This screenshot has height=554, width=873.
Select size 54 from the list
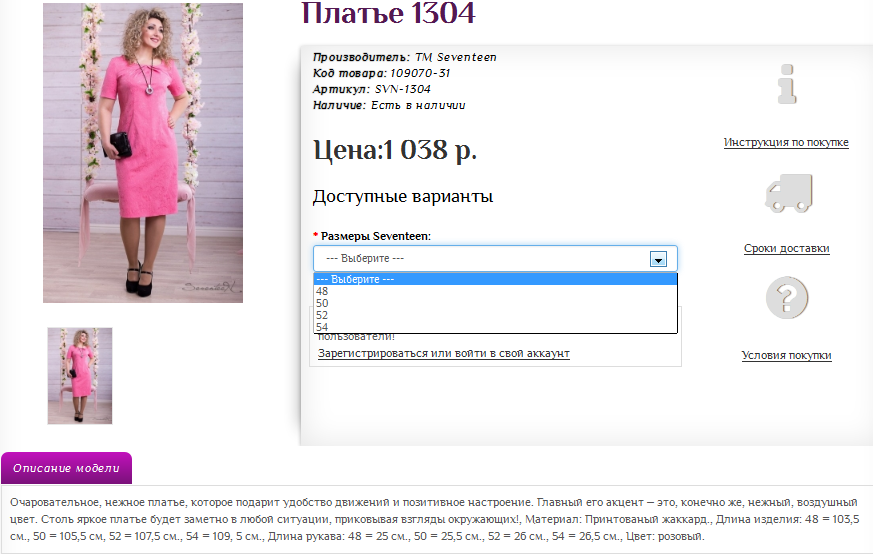pyautogui.click(x=495, y=327)
